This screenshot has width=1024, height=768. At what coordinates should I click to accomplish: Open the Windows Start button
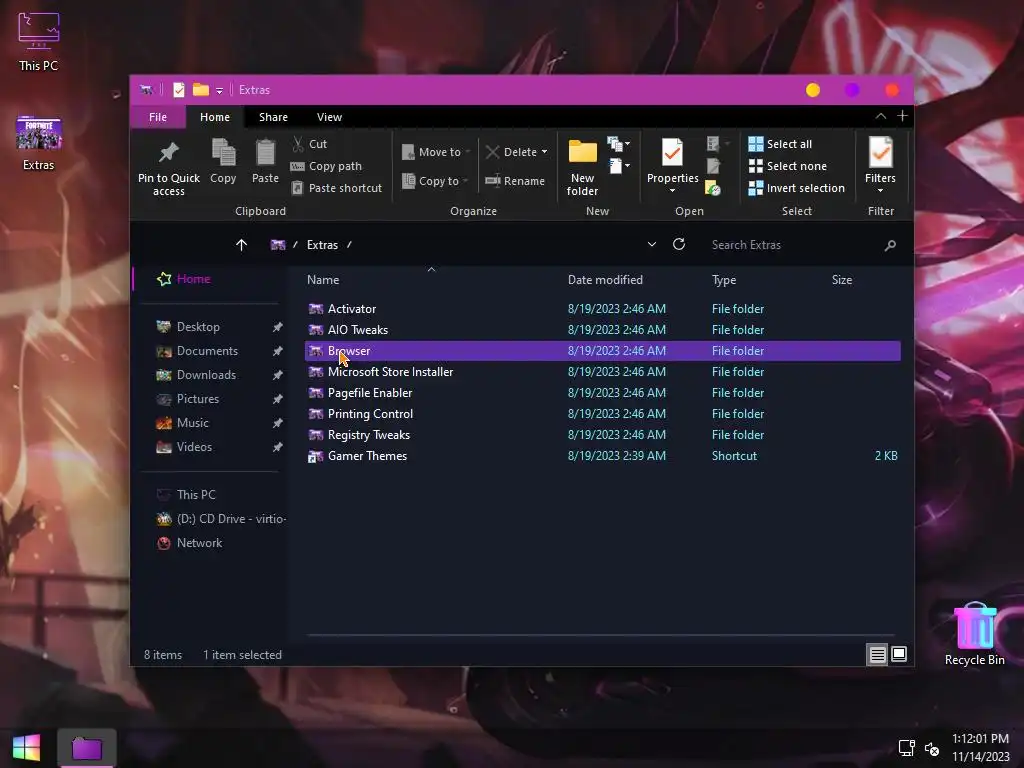[x=26, y=748]
